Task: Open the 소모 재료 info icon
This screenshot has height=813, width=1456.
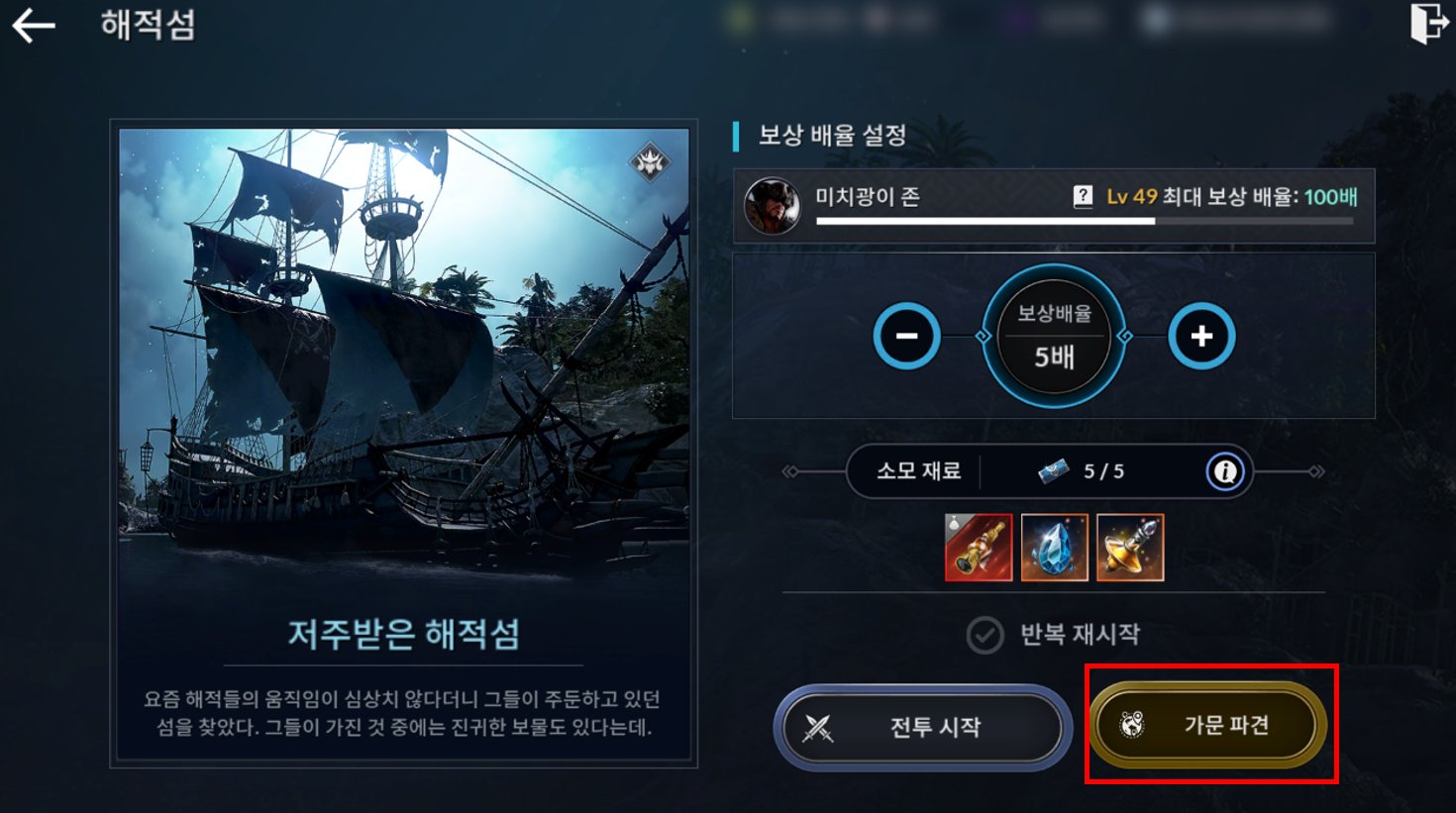Action: [x=1224, y=471]
